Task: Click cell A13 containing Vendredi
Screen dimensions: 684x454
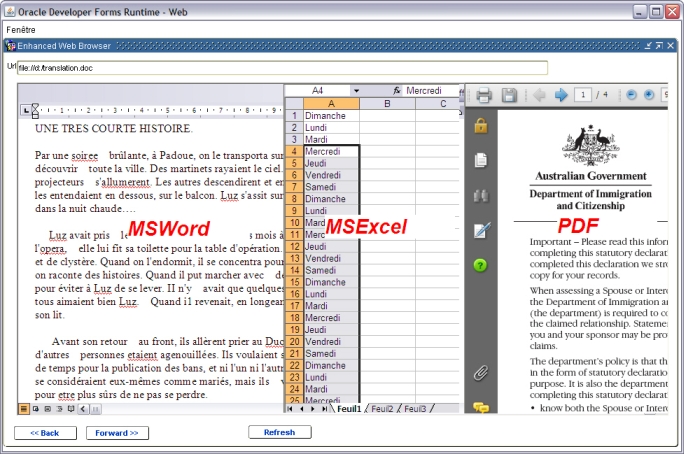Action: (332, 258)
